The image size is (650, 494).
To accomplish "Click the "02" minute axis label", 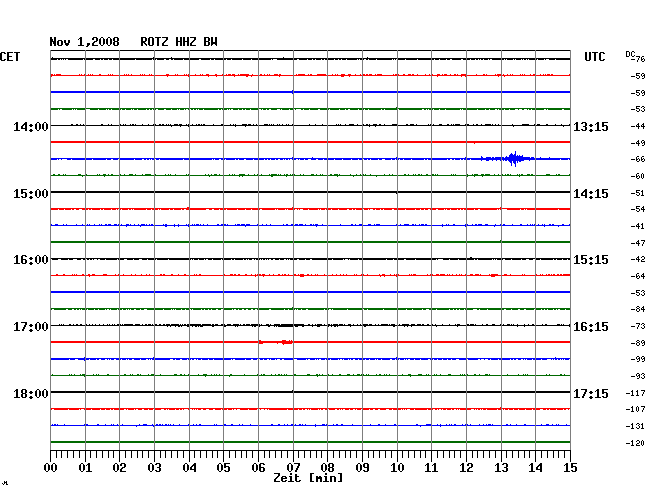I will coord(119,468).
